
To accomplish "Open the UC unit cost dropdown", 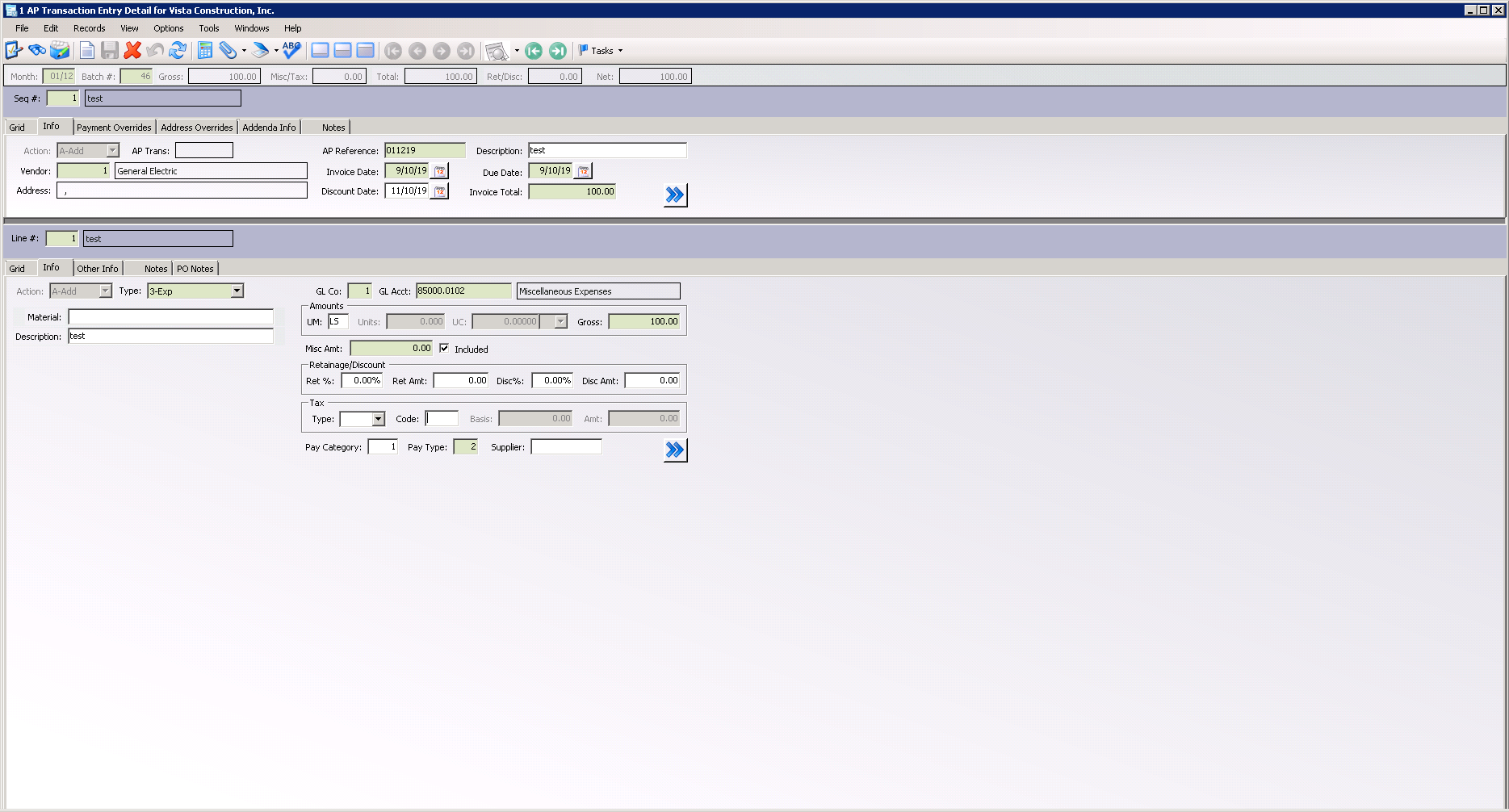I will 560,322.
